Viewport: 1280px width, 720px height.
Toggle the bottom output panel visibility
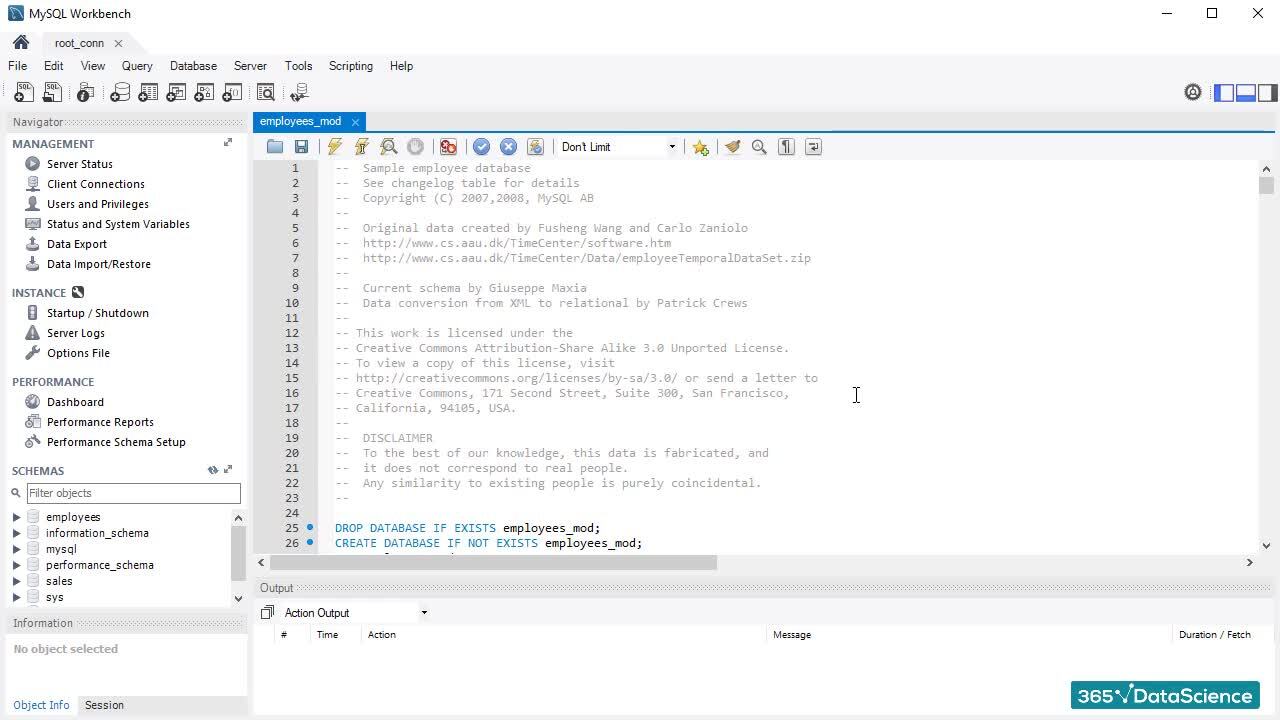click(x=1246, y=93)
